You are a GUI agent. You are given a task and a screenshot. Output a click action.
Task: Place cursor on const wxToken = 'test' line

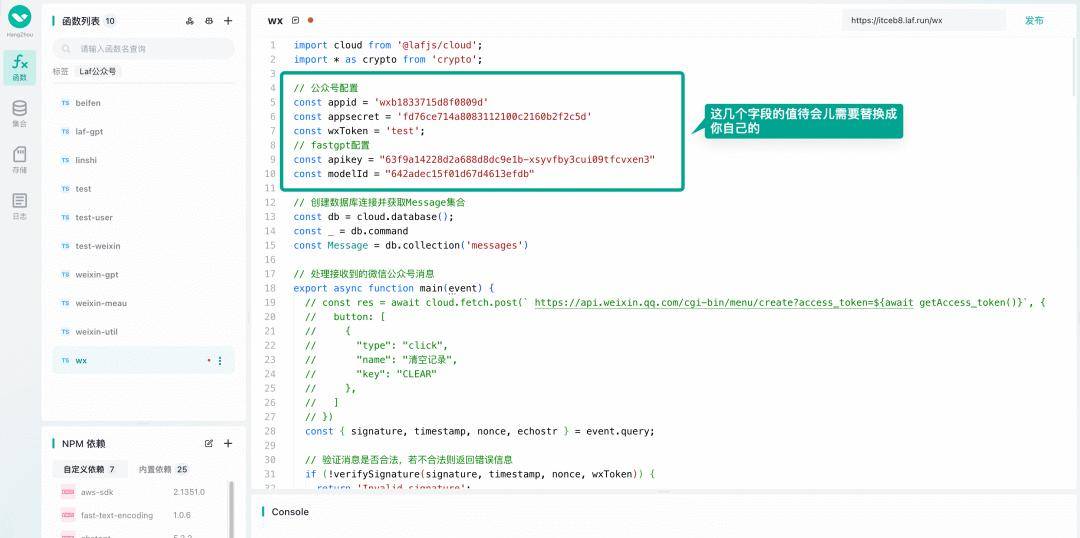tap(360, 131)
